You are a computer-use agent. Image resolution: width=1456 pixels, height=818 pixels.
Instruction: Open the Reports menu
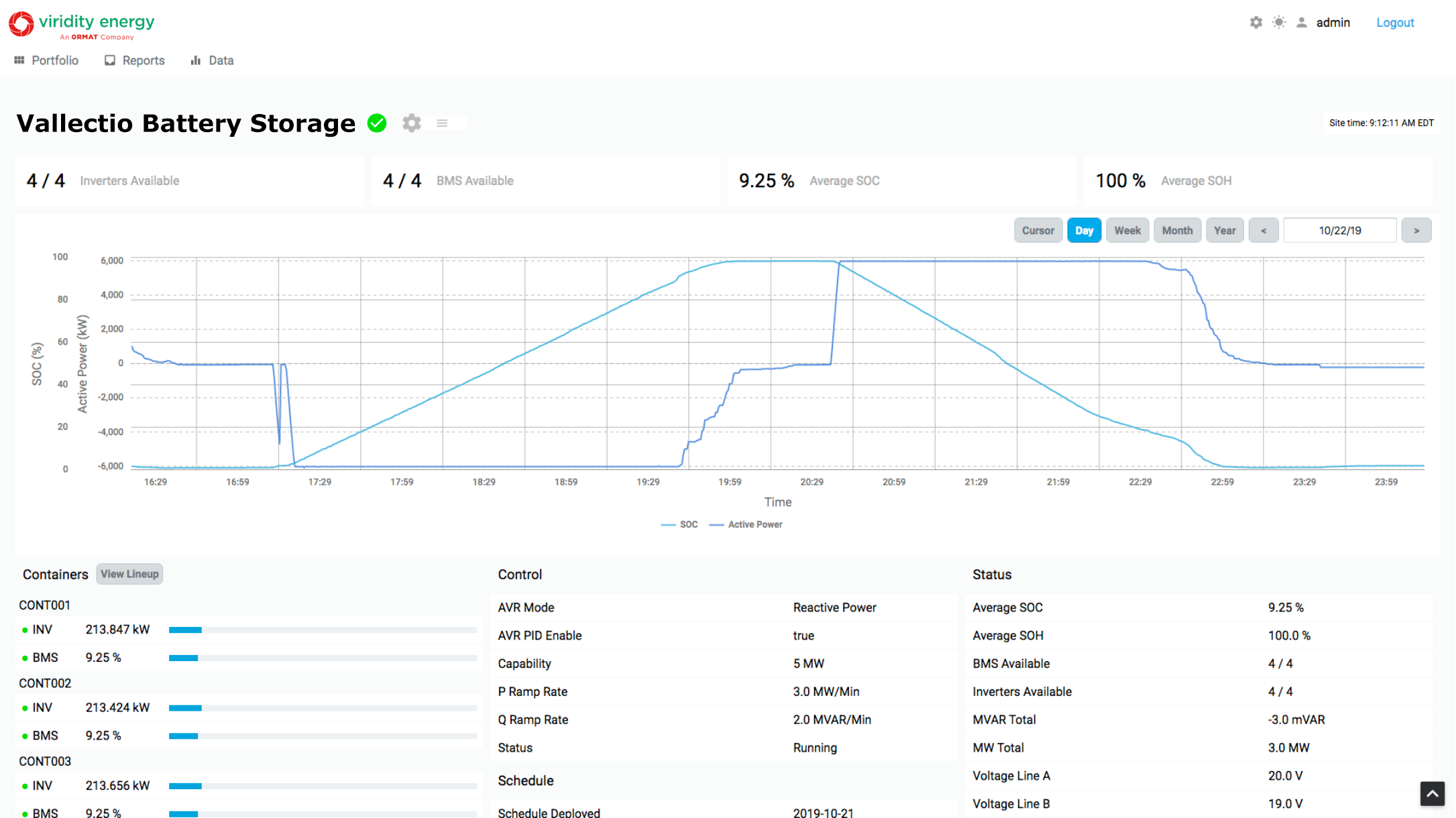[x=135, y=60]
